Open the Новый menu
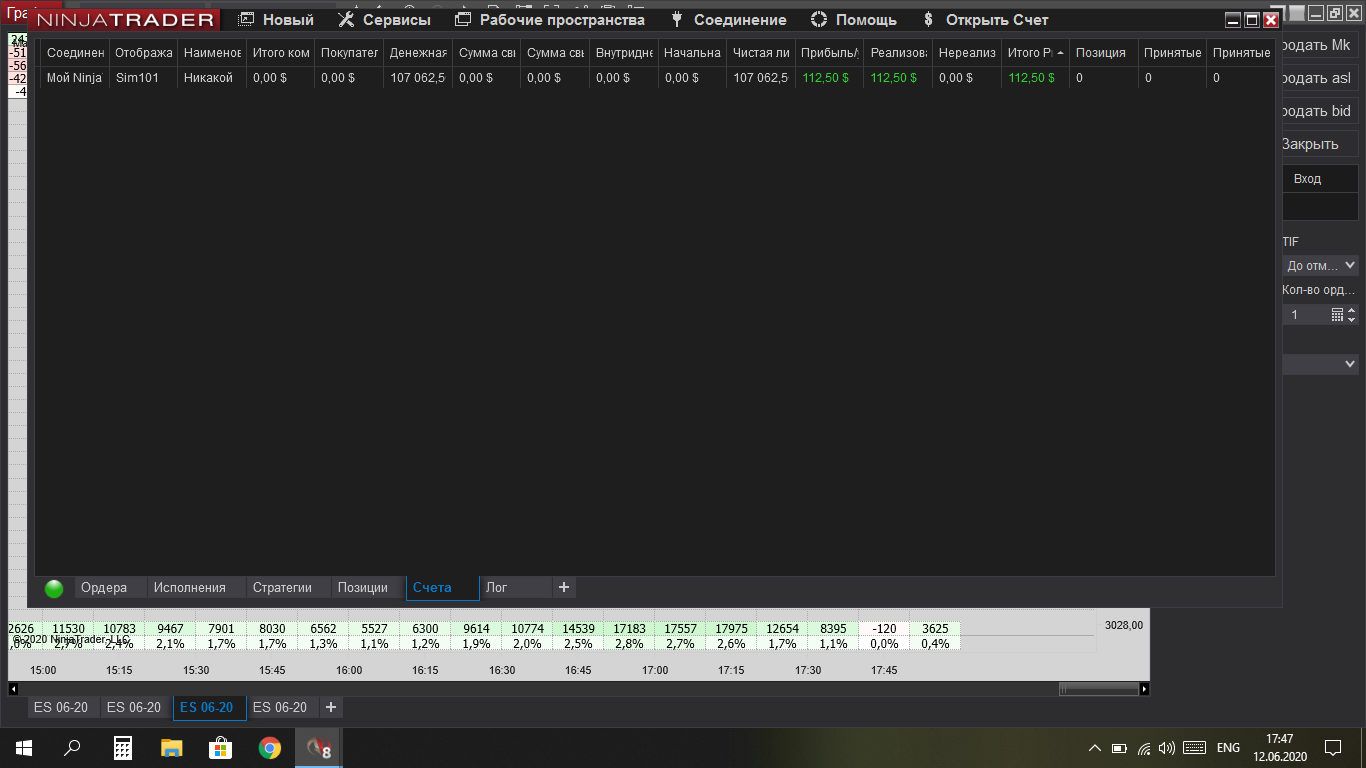The width and height of the screenshot is (1366, 768). tap(276, 20)
